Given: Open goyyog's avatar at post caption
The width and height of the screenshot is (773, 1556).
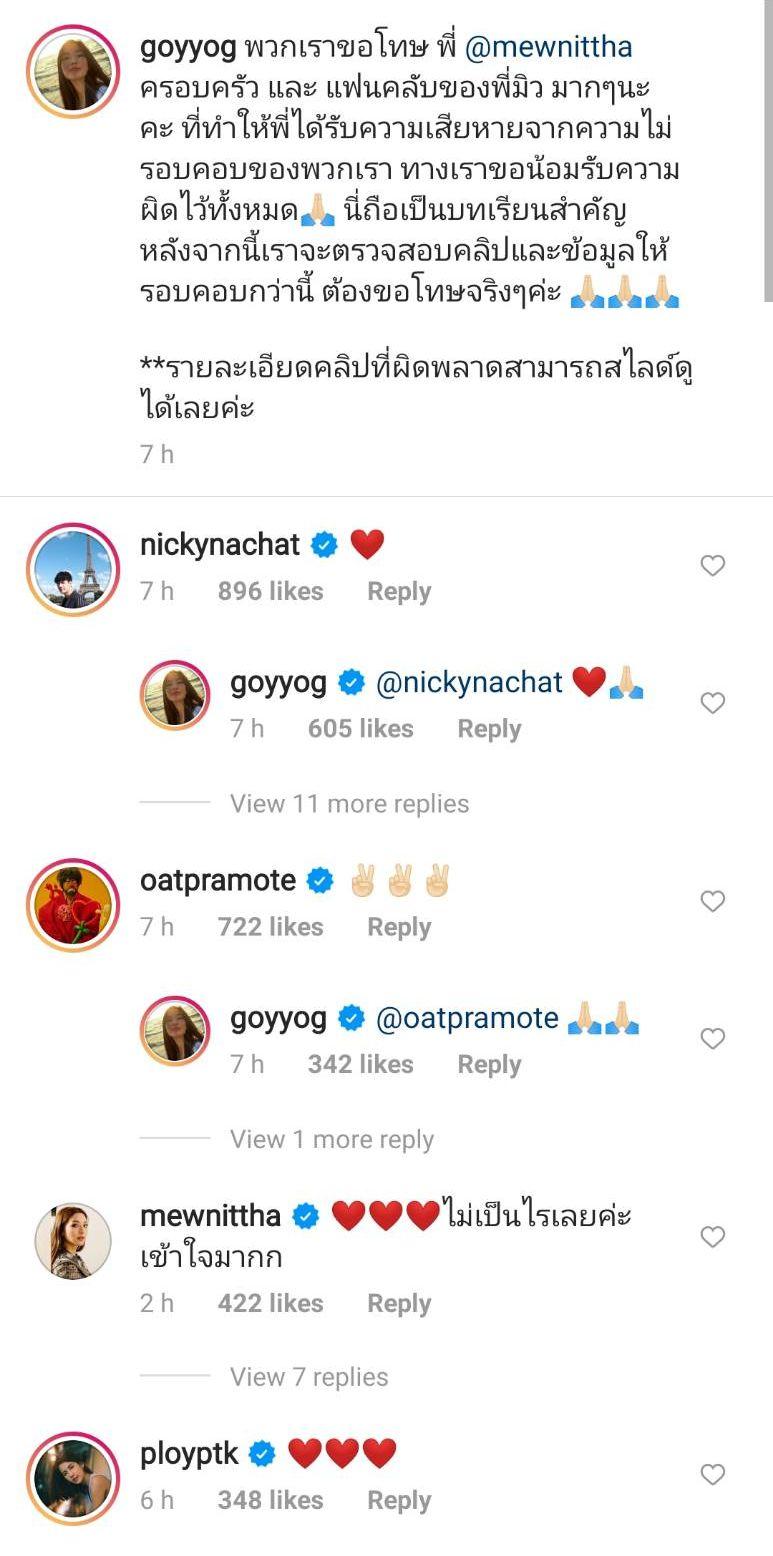Looking at the screenshot, I should [x=73, y=74].
